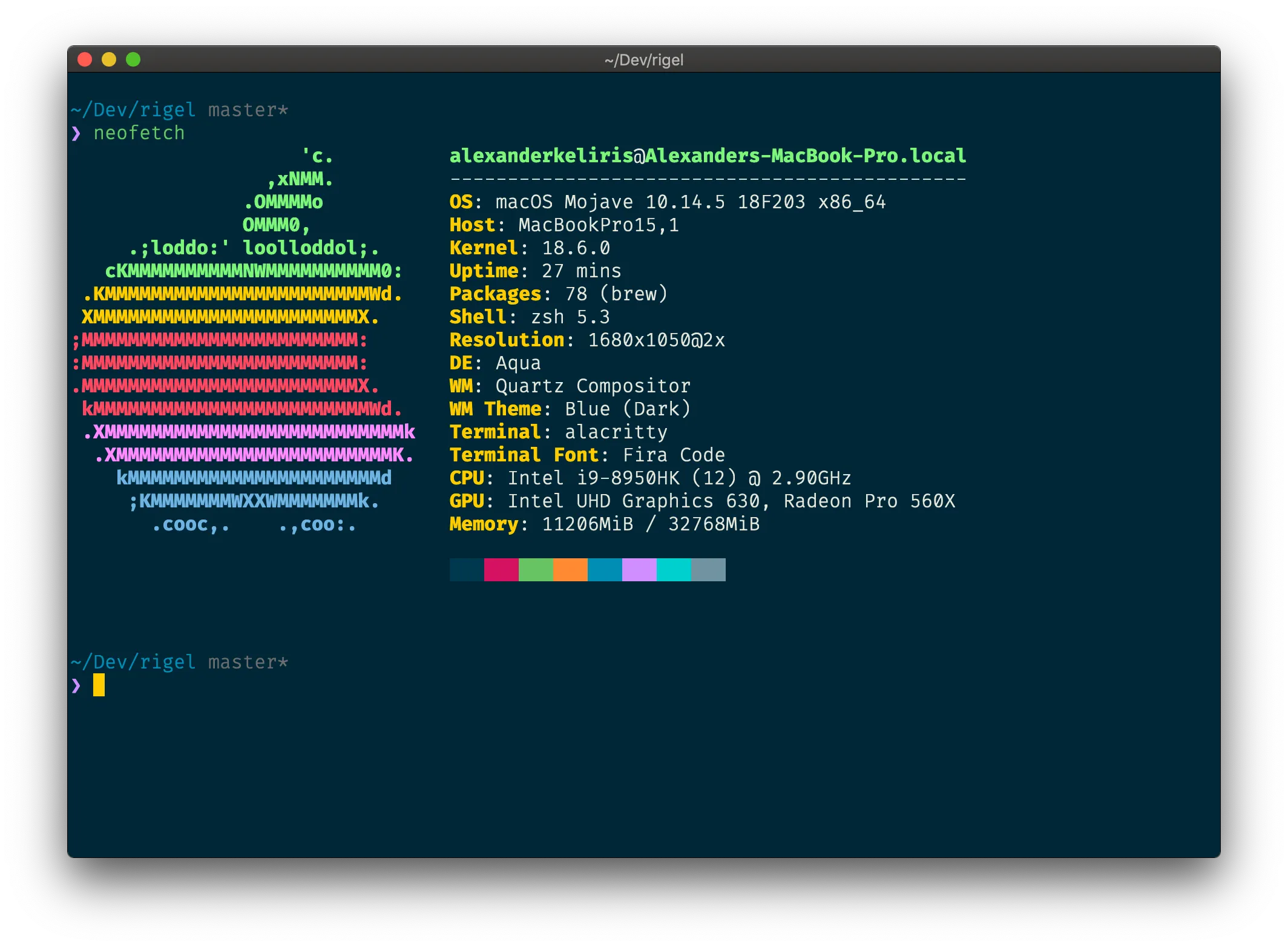The image size is (1288, 947).
Task: Click the Host value 'MacBookPro15,1'
Action: pos(599,225)
